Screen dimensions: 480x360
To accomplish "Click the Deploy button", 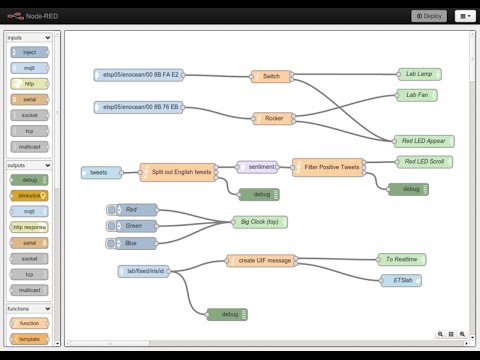I will pyautogui.click(x=429, y=16).
